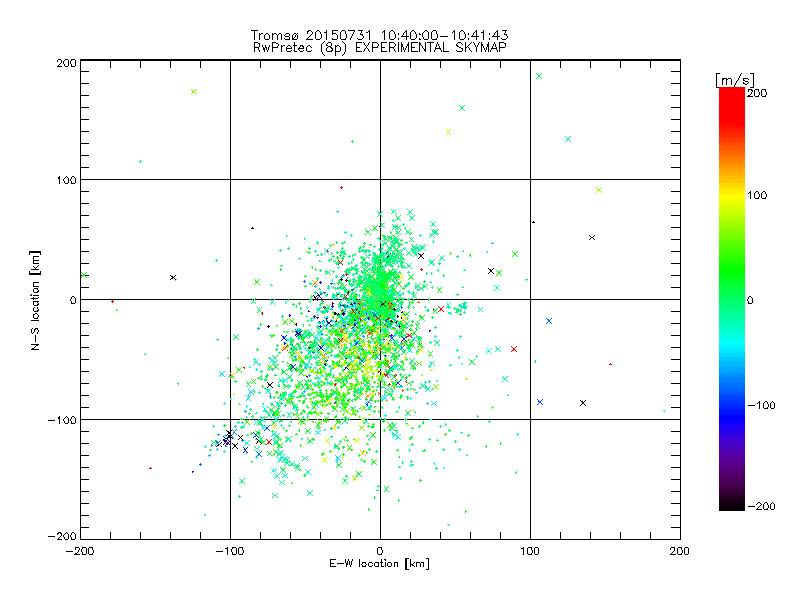The width and height of the screenshot is (800, 600).
Task: Select the red dot in the lower-left quadrant
Action: click(x=150, y=468)
